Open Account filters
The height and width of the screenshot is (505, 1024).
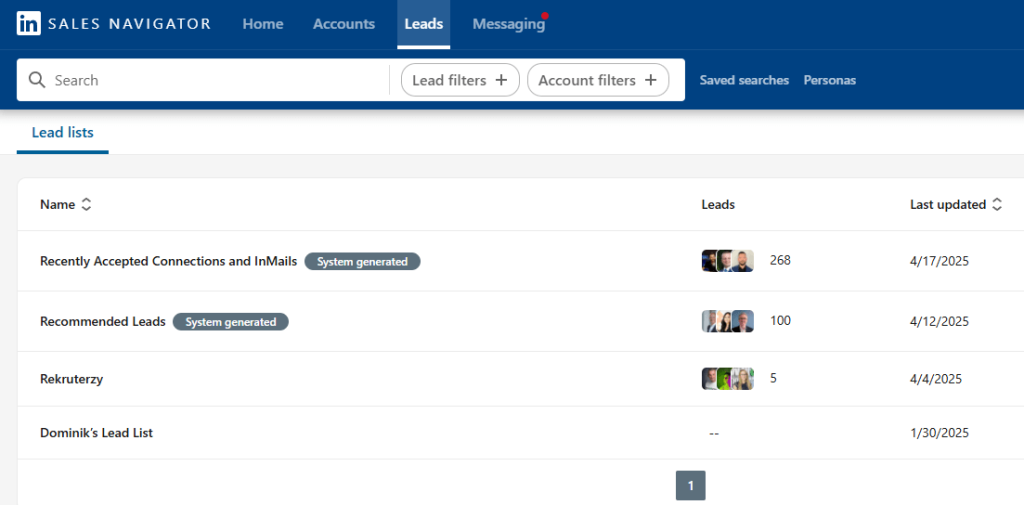598,80
